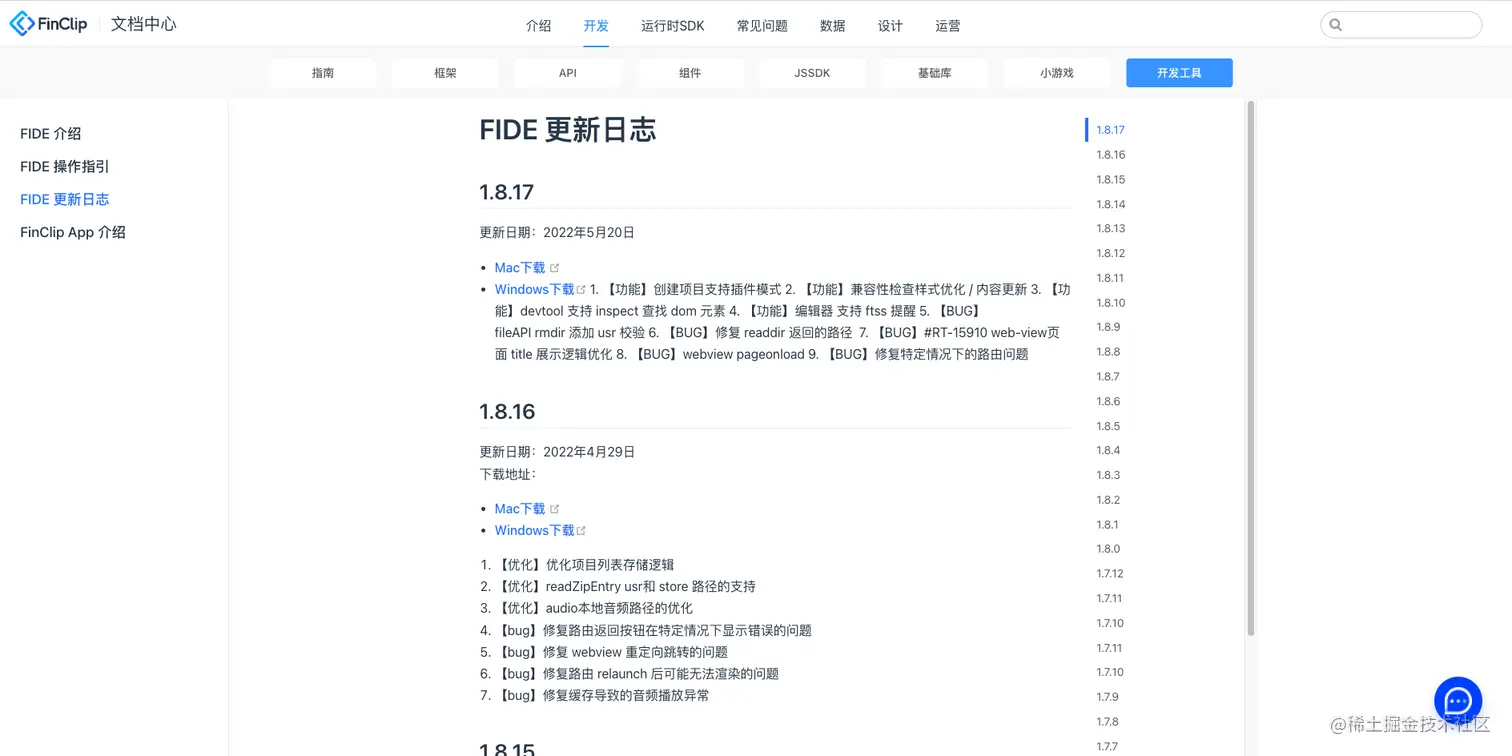Jump to 1.8.16 in the right outline
The width and height of the screenshot is (1512, 756).
pos(1110,155)
